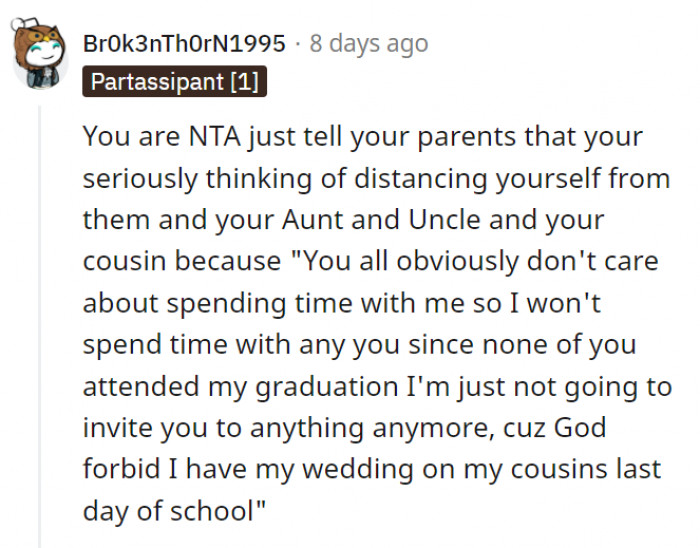Image resolution: width=700 pixels, height=548 pixels.
Task: Click the "8 days ago" timestamp
Action: [x=368, y=44]
